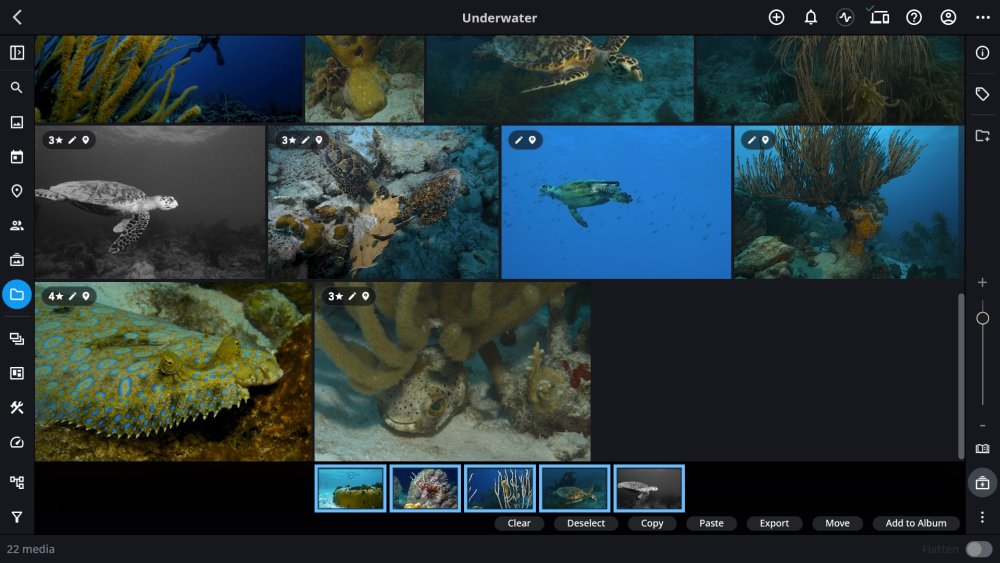Open the devices sync status icon
1000x563 pixels.
[x=879, y=18]
